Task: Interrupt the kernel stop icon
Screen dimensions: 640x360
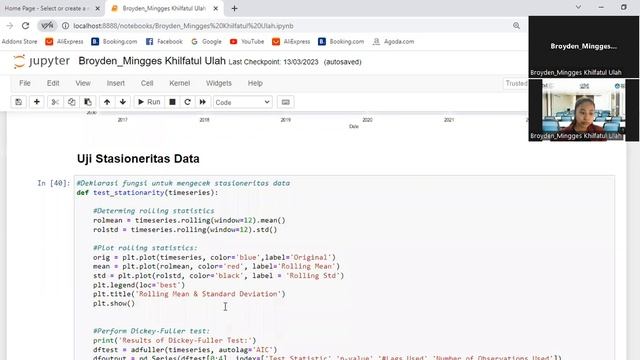Action: (172, 102)
